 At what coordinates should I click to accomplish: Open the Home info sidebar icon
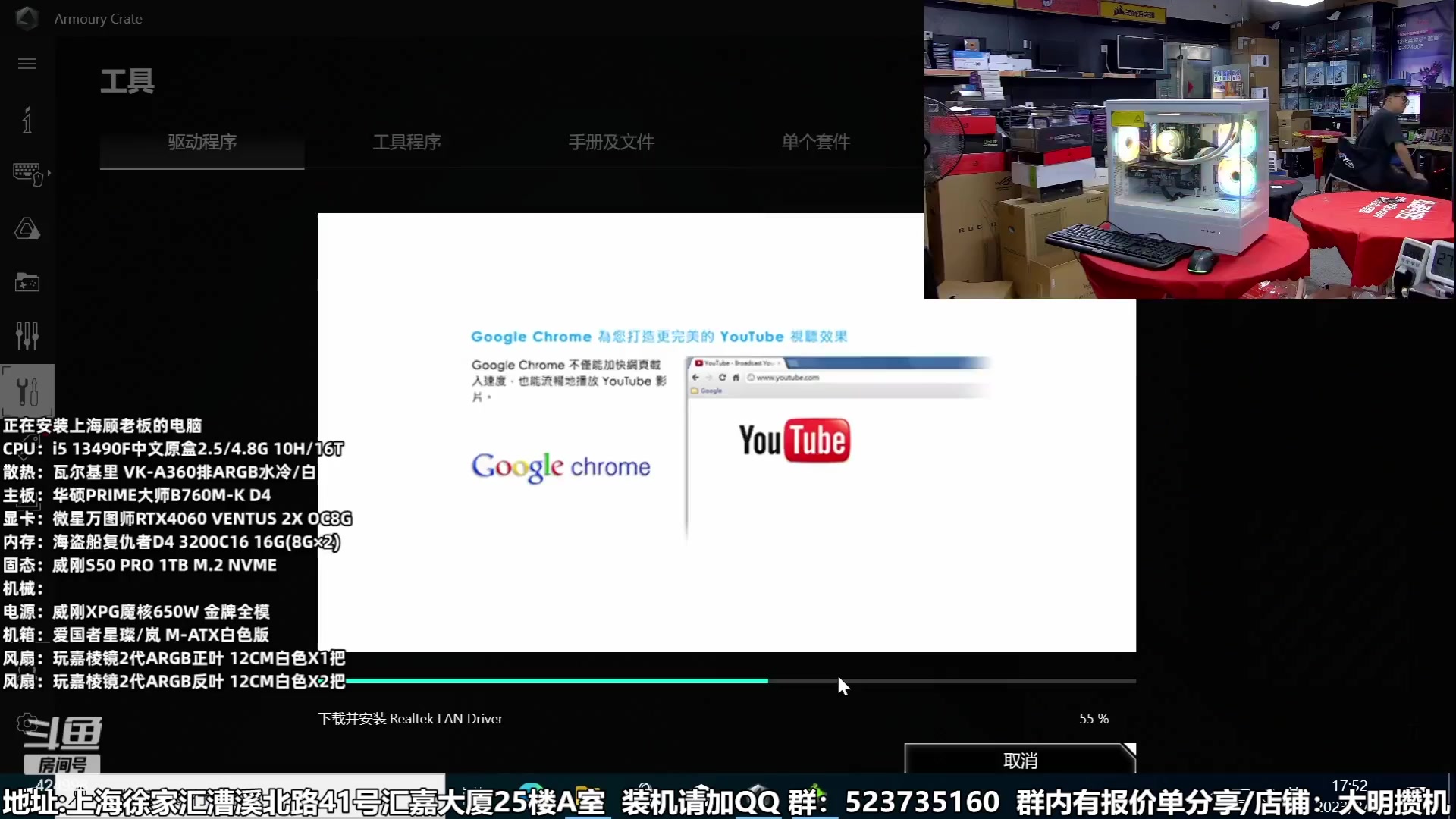[x=27, y=120]
